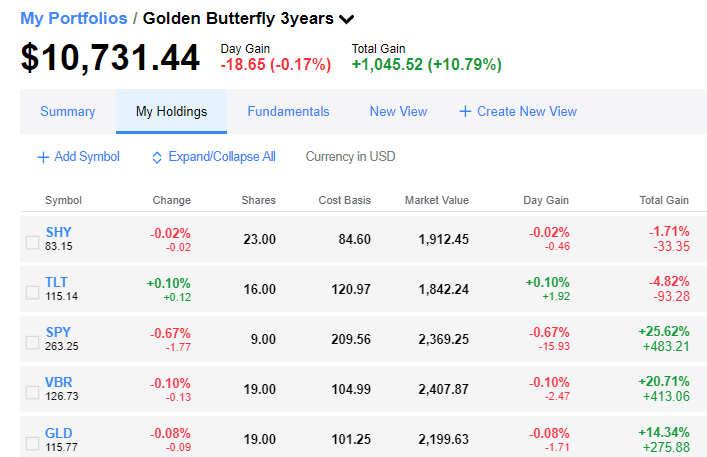Click the Expand/Collapse All arrows icon

157,157
